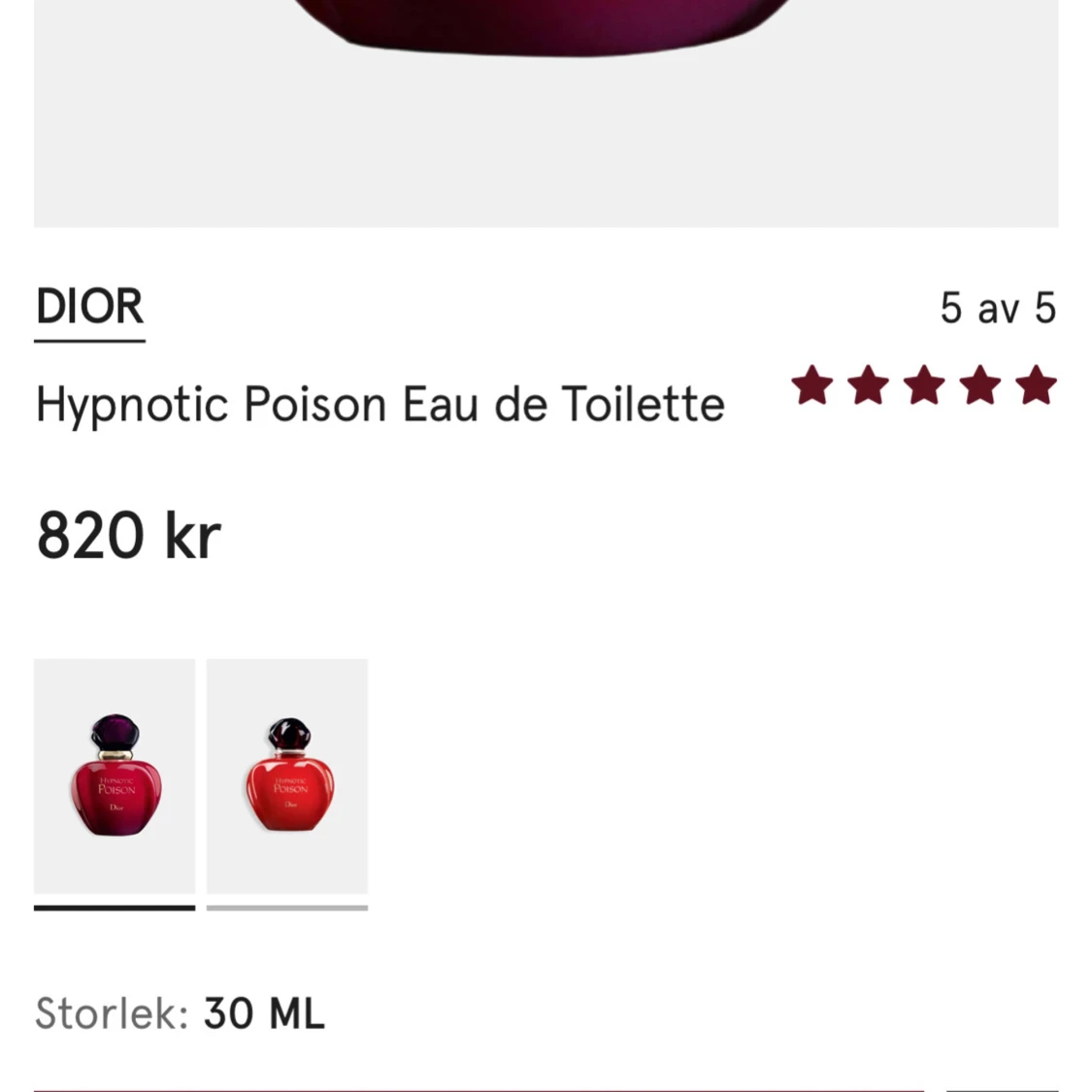Click the fourth rating star

(x=979, y=384)
